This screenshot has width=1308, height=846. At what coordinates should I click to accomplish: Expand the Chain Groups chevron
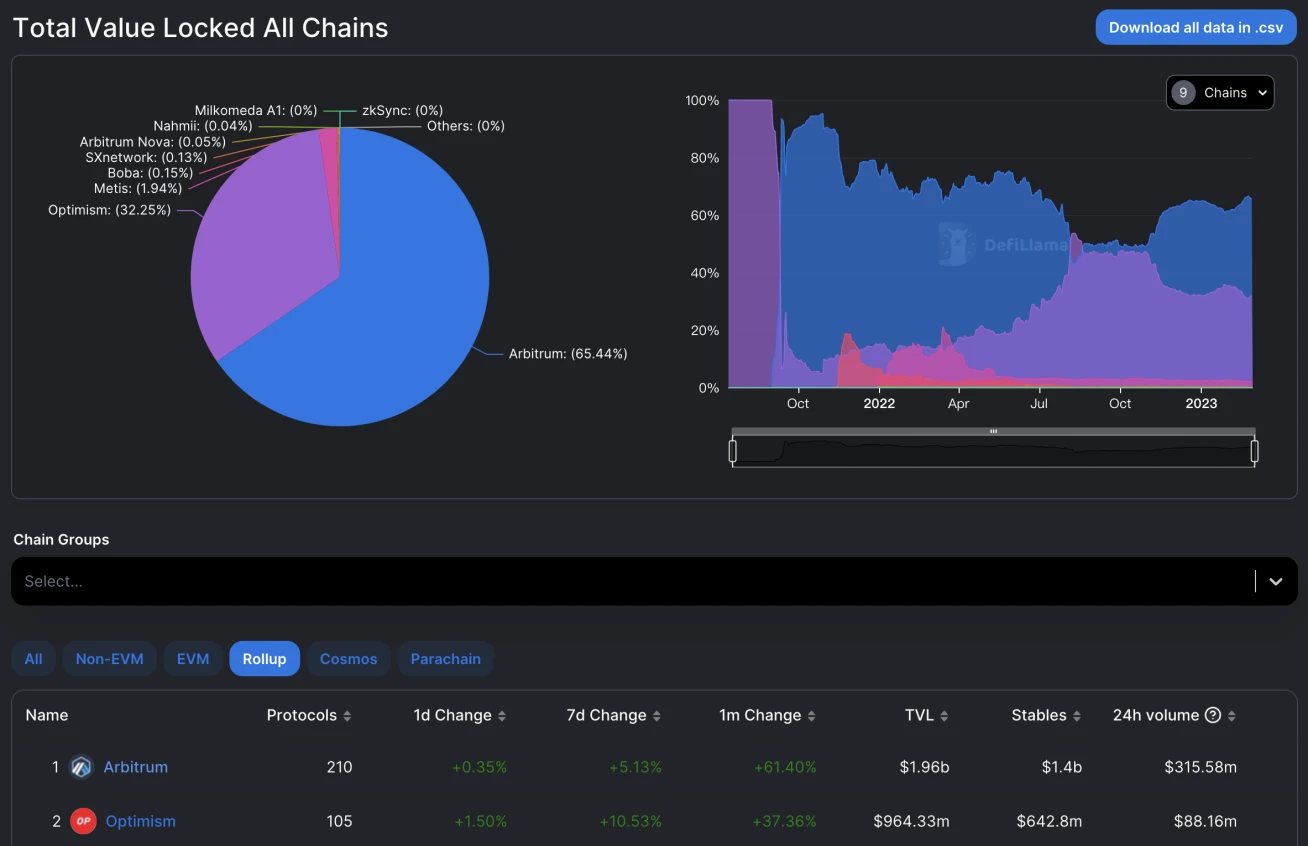point(1276,581)
